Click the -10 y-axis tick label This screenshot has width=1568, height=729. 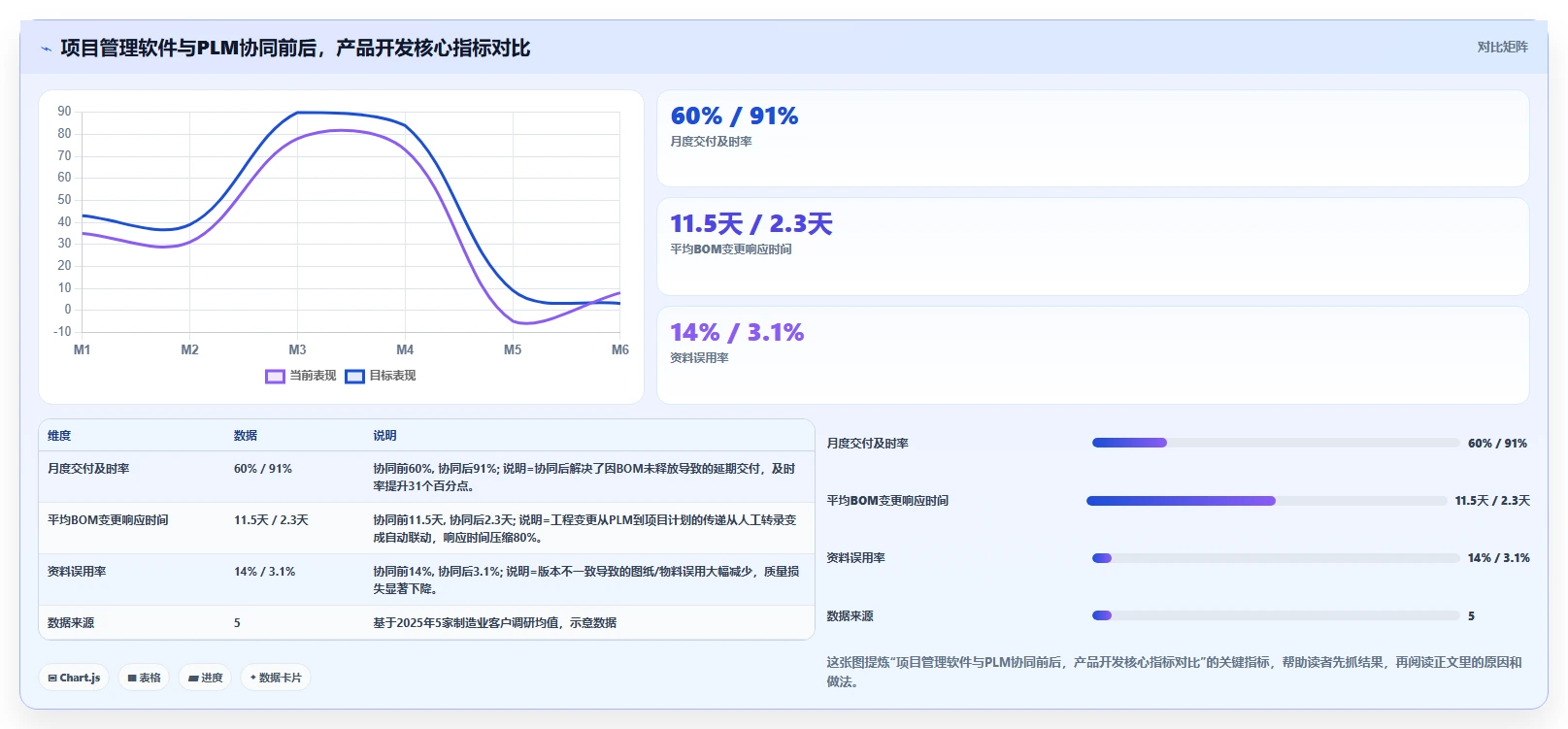click(x=62, y=332)
